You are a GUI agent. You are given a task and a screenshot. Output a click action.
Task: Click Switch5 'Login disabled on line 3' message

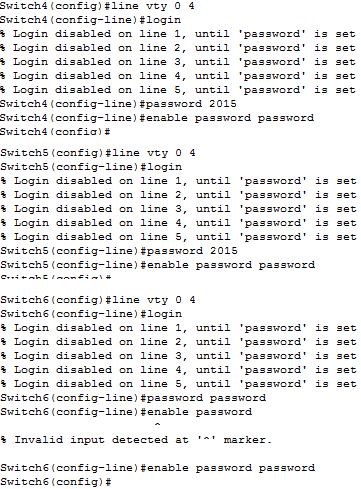pyautogui.click(x=178, y=209)
